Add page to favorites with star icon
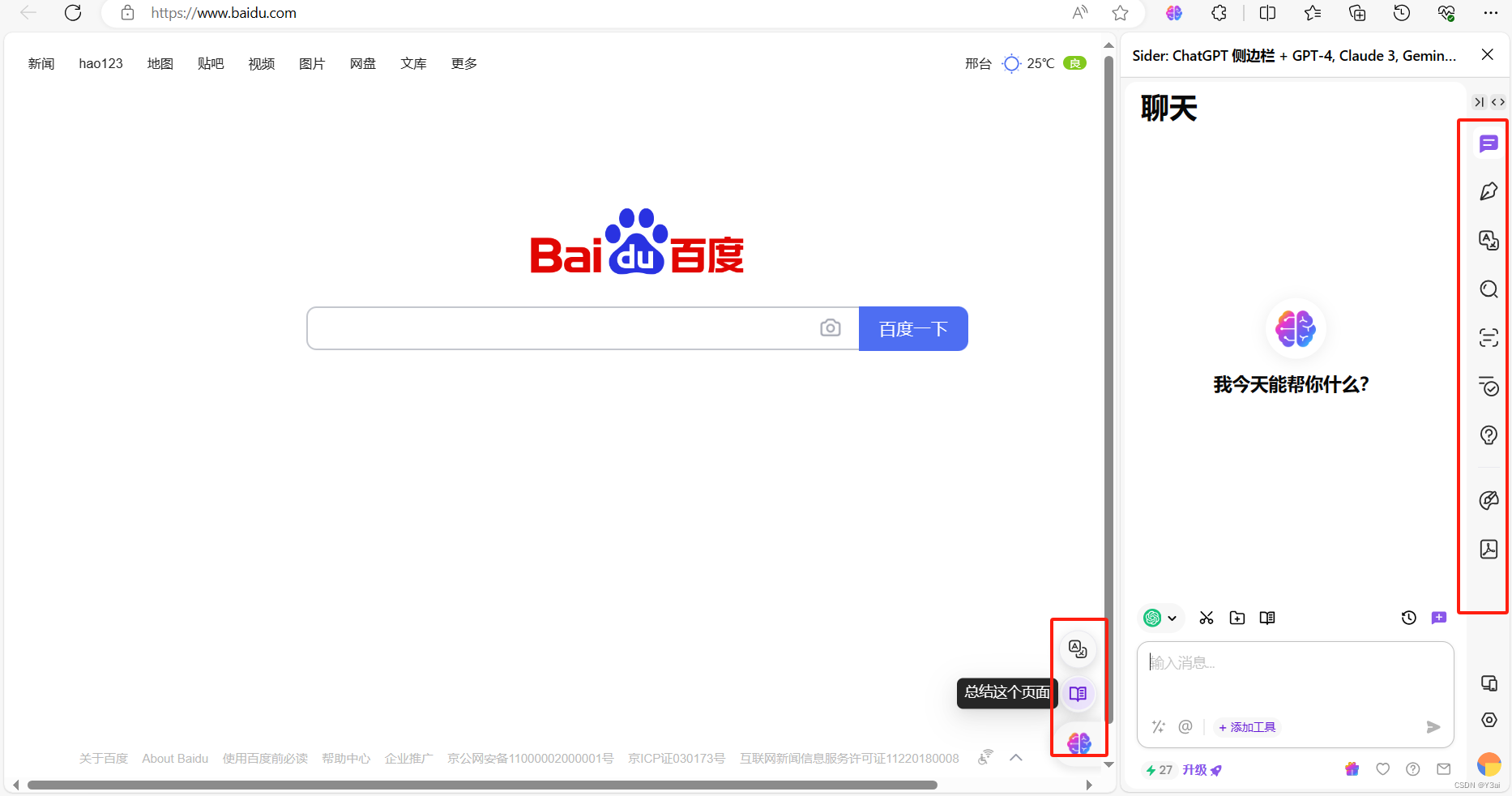The height and width of the screenshot is (796, 1512). [1121, 13]
